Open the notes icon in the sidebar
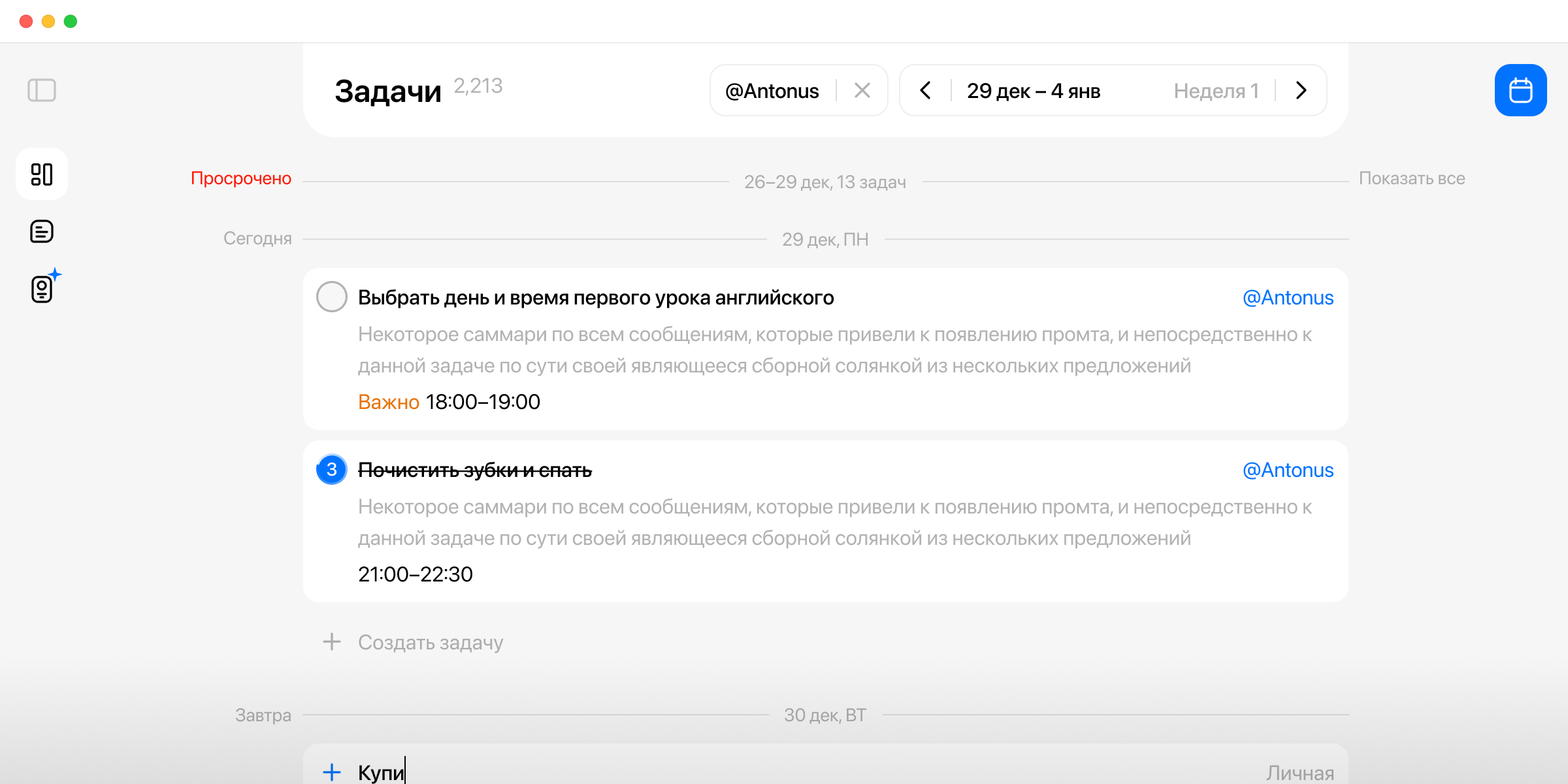 pyautogui.click(x=41, y=231)
